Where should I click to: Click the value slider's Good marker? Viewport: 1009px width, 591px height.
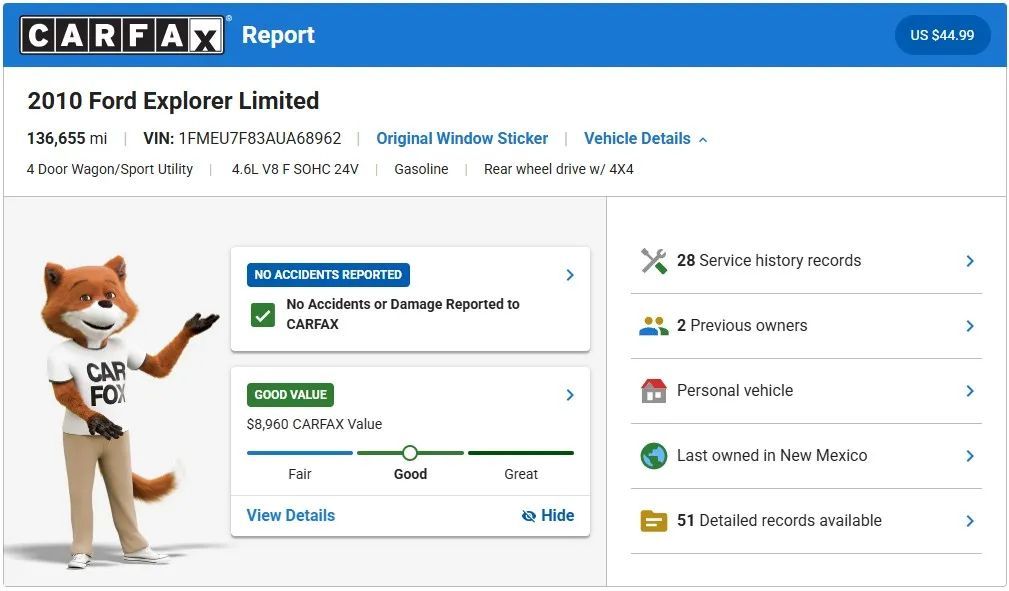(x=410, y=453)
